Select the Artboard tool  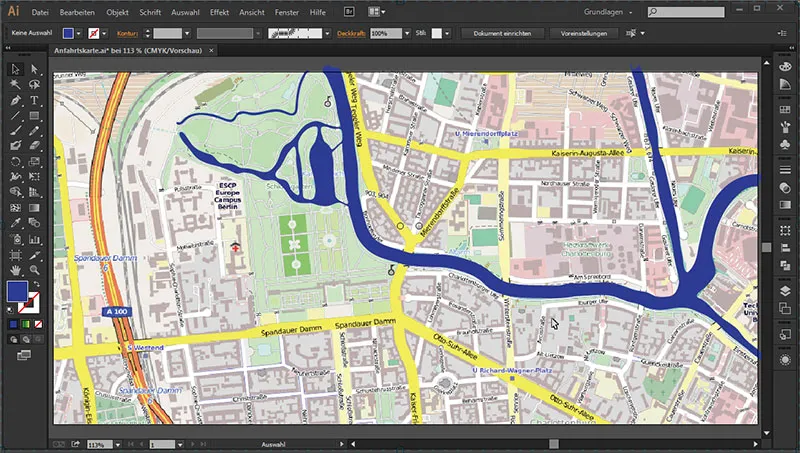(15, 255)
